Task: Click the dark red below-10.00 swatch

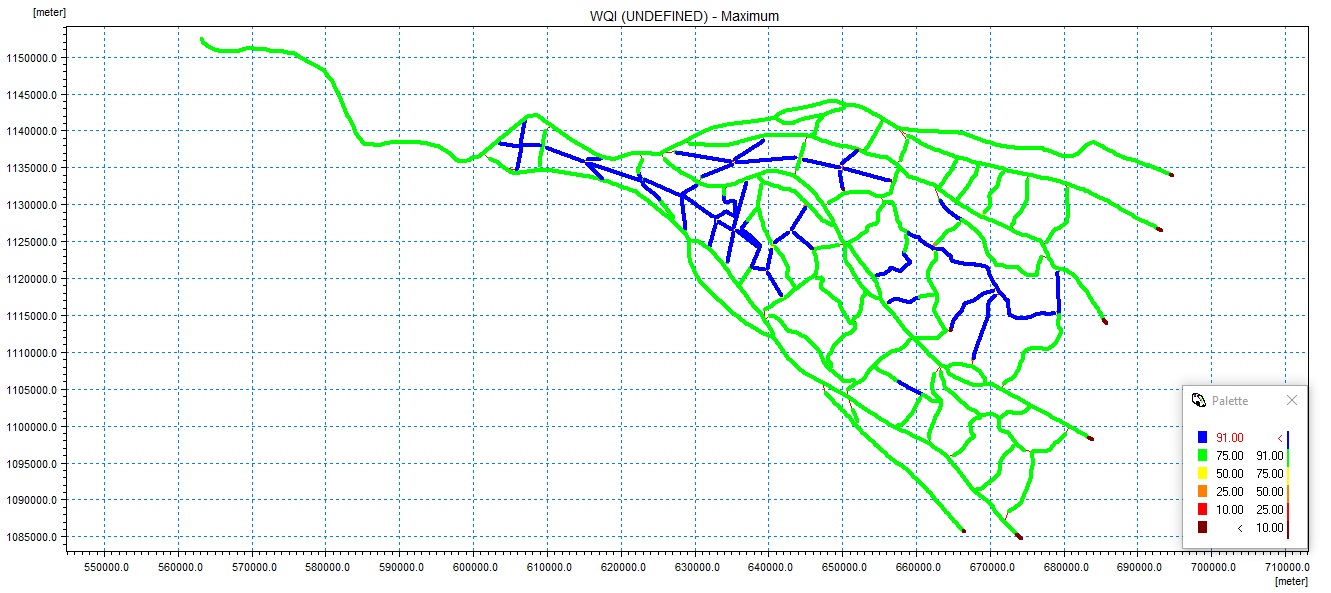Action: pos(1202,527)
